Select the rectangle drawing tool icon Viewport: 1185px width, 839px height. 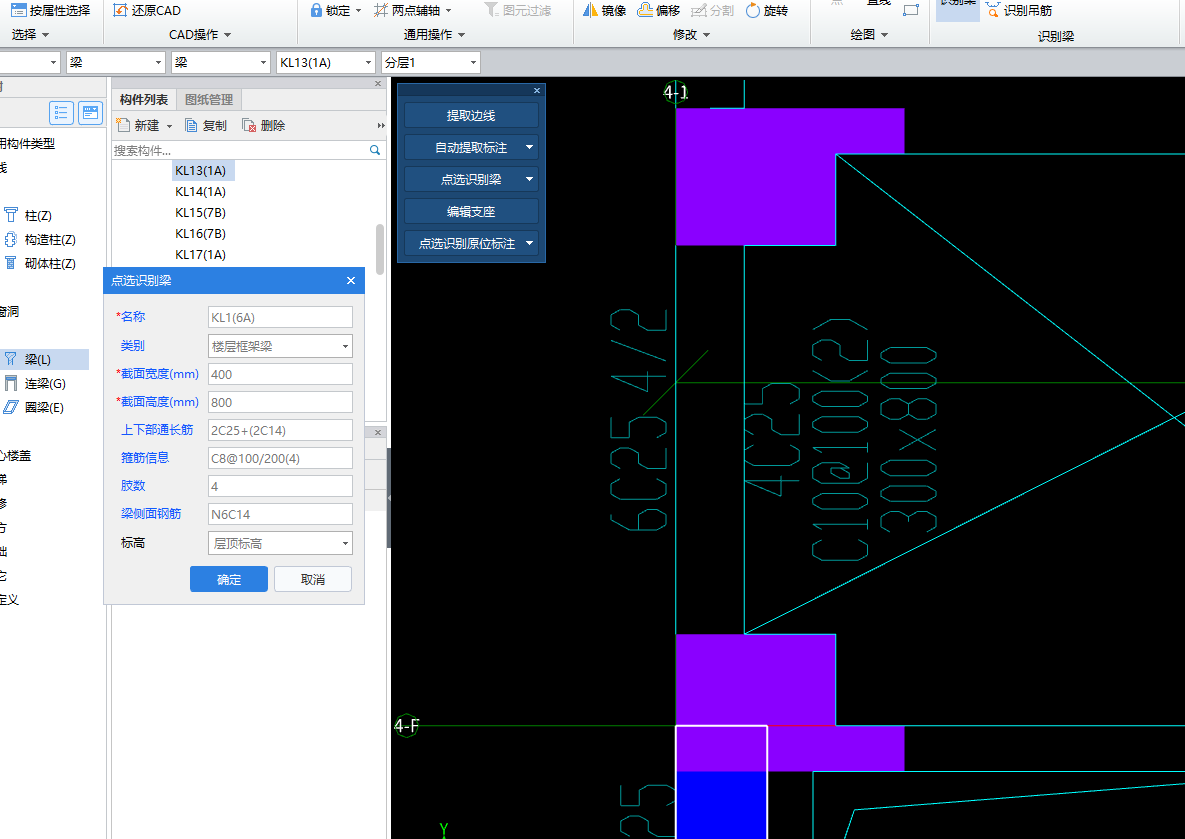pos(911,10)
